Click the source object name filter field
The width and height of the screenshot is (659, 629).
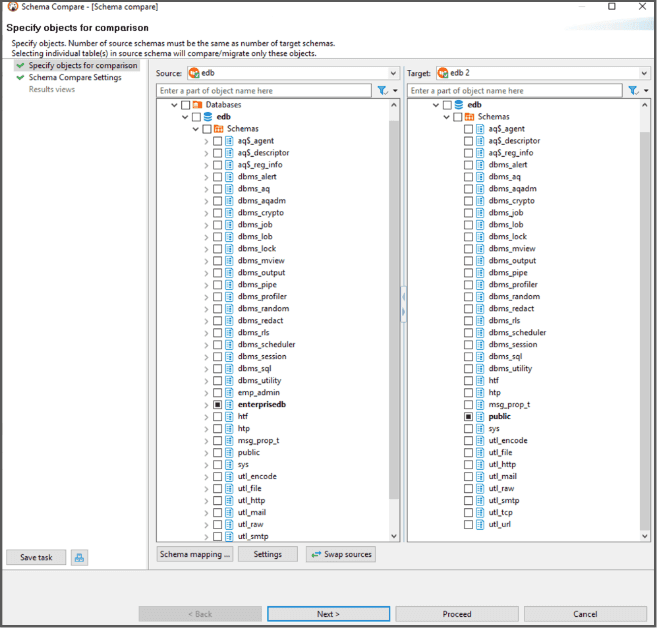[x=264, y=91]
